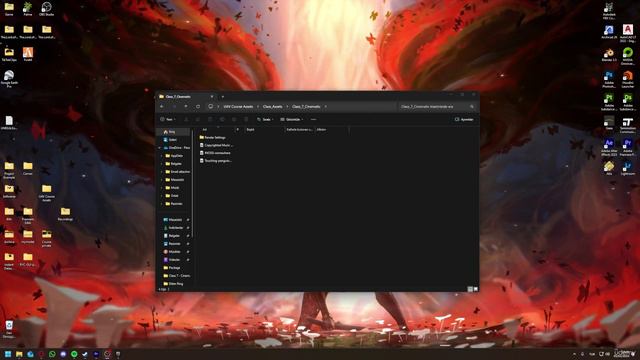
Task: Click the up-one-level arrow in Explorer
Action: 186,107
